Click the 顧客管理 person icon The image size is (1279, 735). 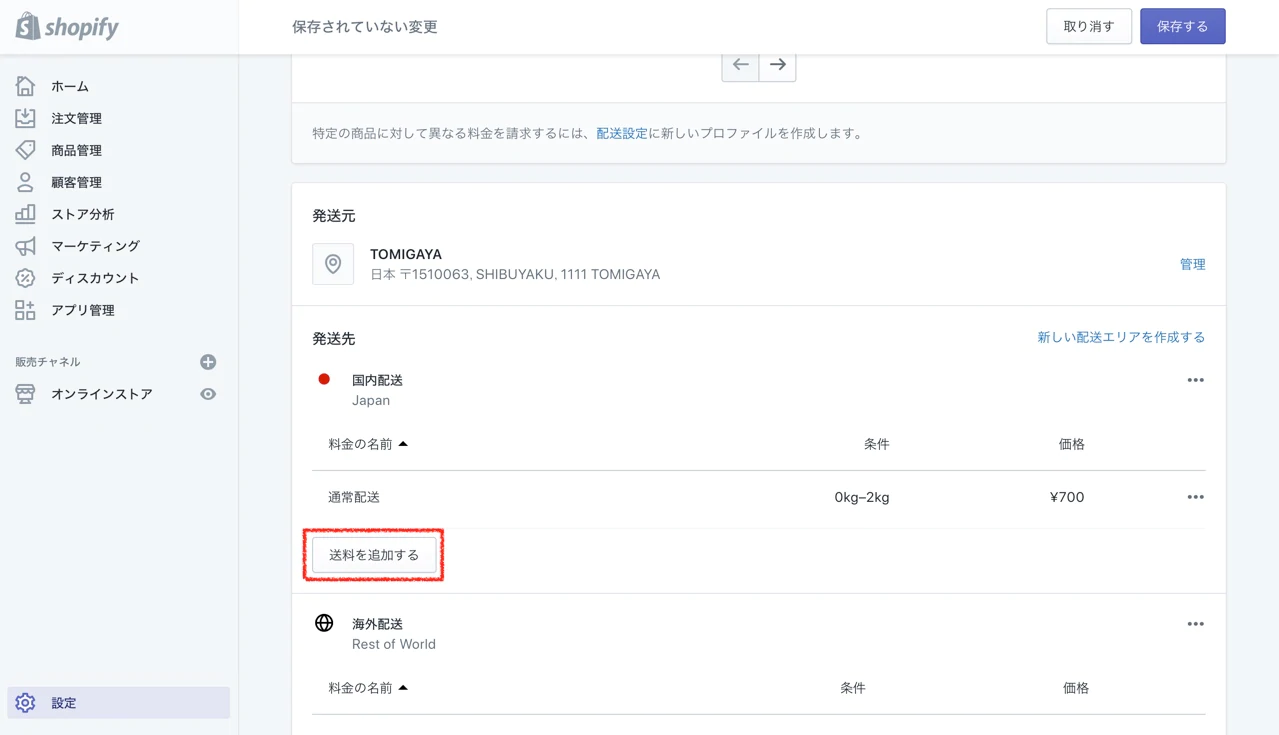25,182
